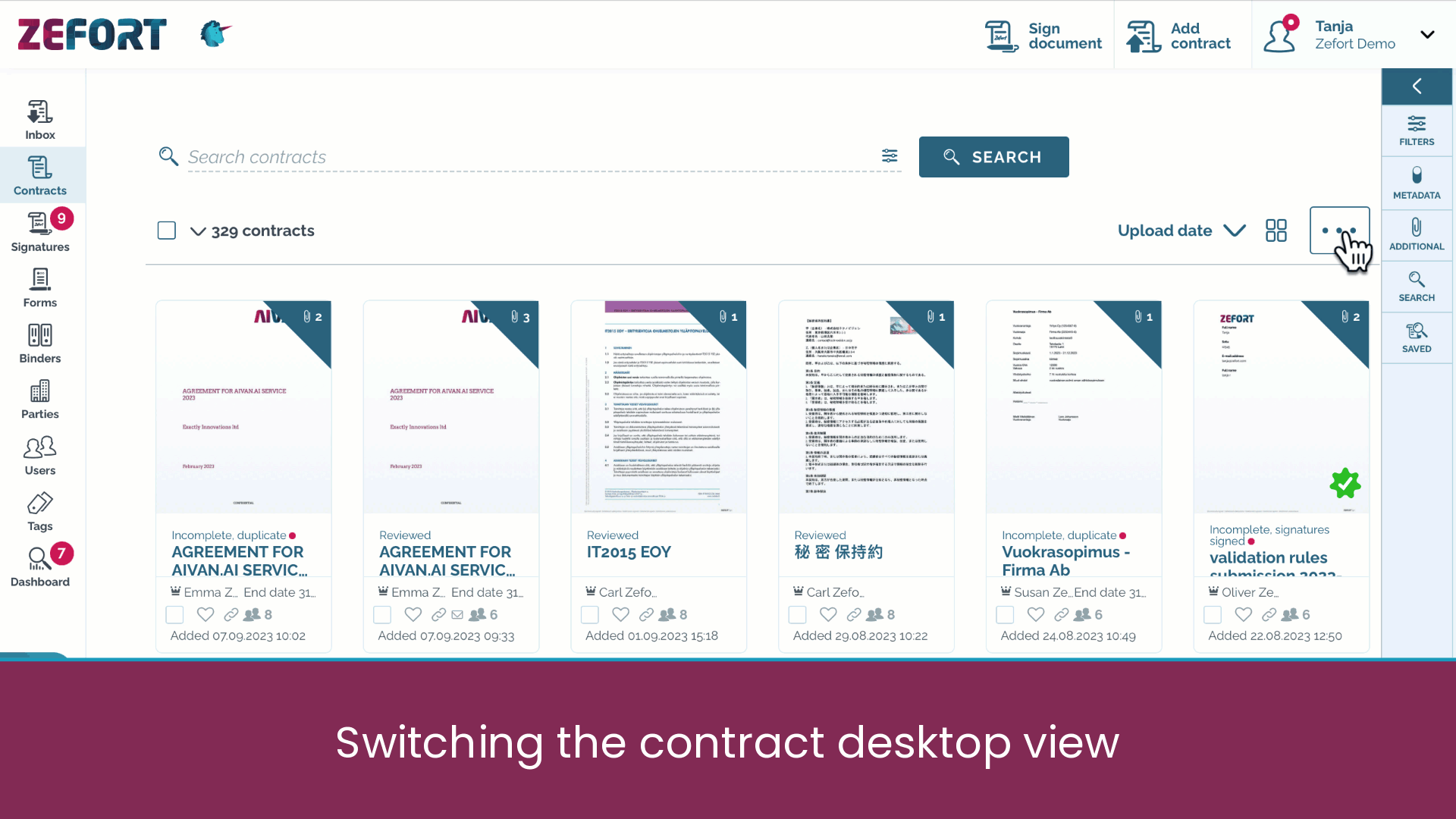Toggle grid view layout
Image resolution: width=1456 pixels, height=819 pixels.
[1277, 230]
